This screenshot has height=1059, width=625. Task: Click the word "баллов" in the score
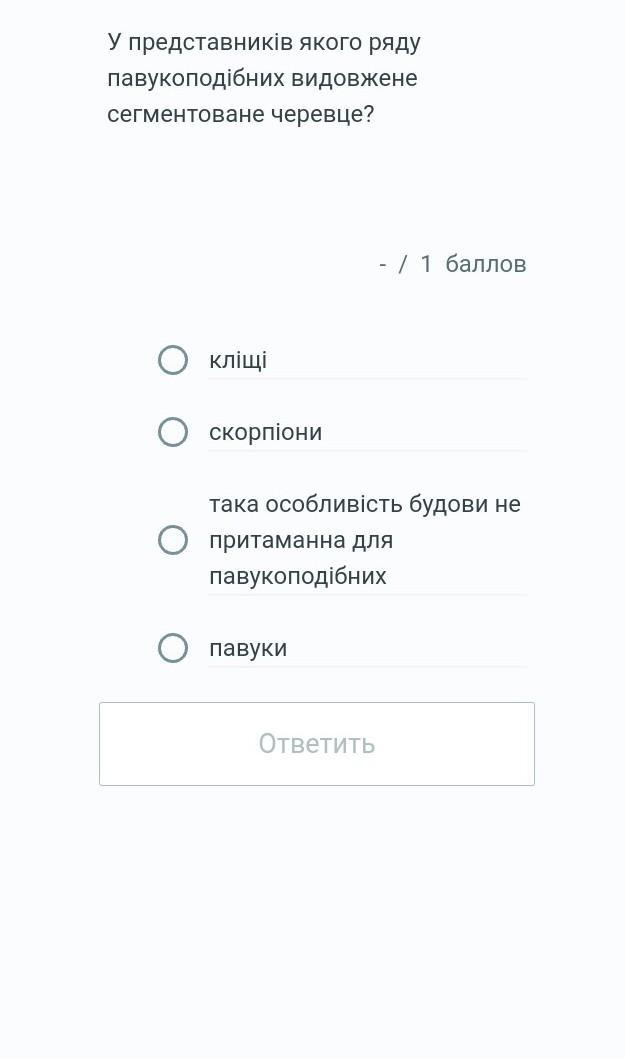(x=486, y=264)
